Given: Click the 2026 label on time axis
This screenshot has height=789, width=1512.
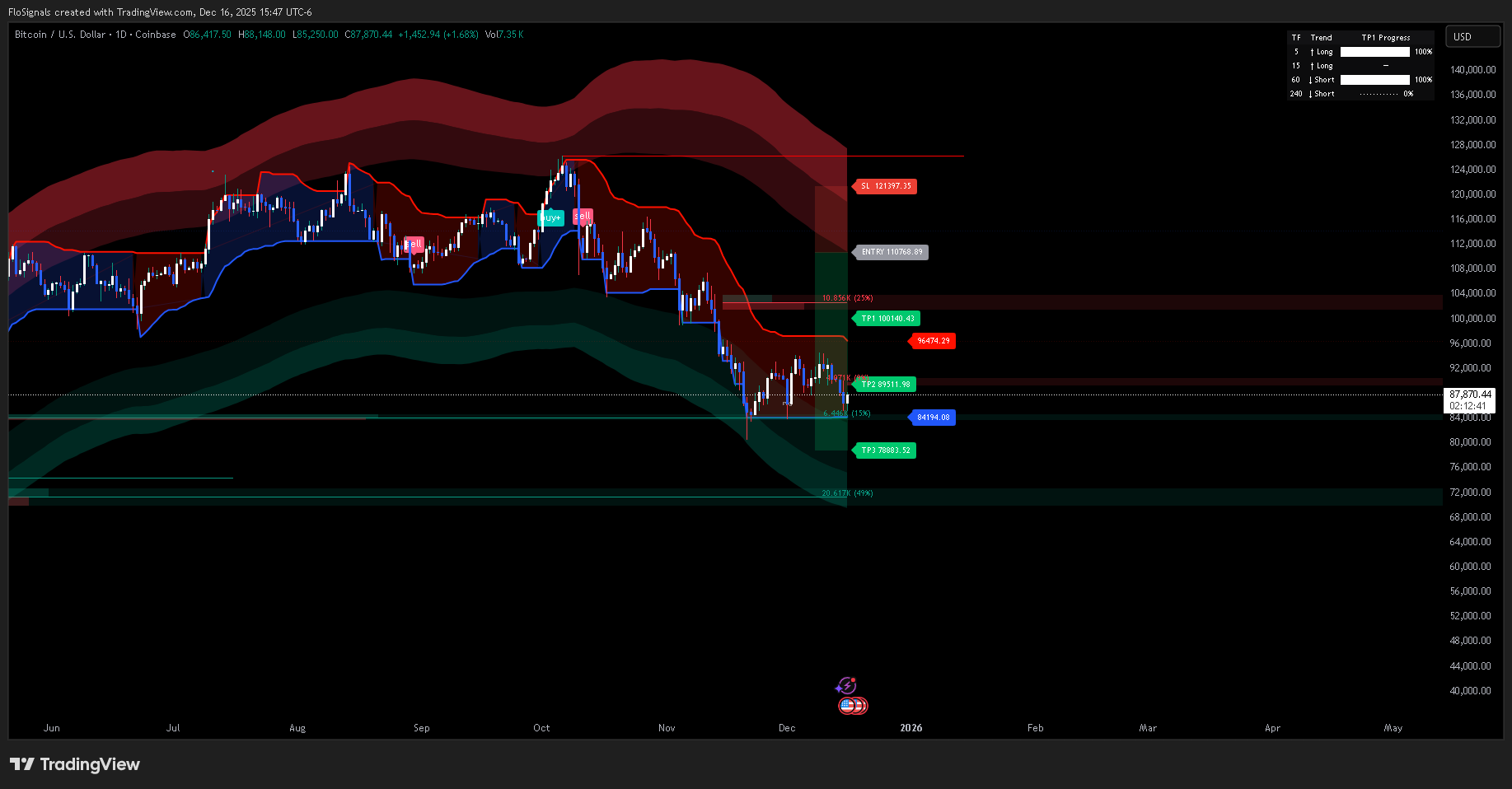Looking at the screenshot, I should (x=911, y=728).
